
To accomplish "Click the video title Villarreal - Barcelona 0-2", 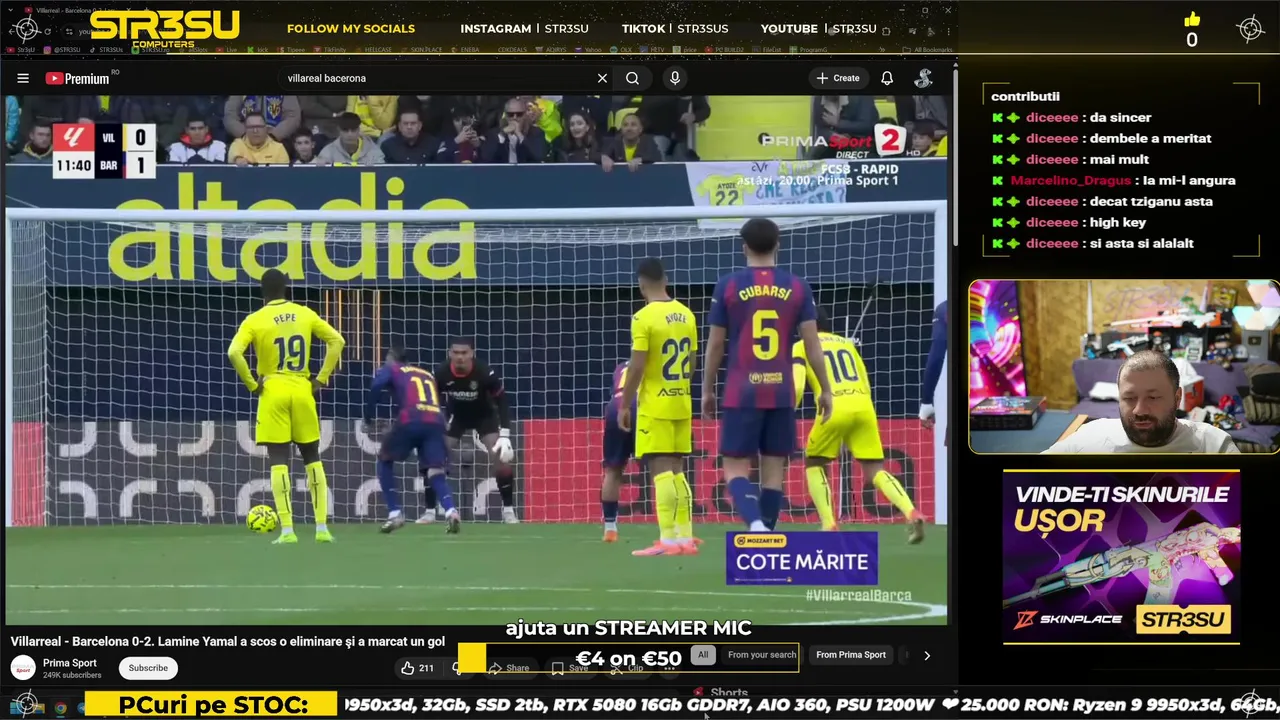I will coord(228,642).
